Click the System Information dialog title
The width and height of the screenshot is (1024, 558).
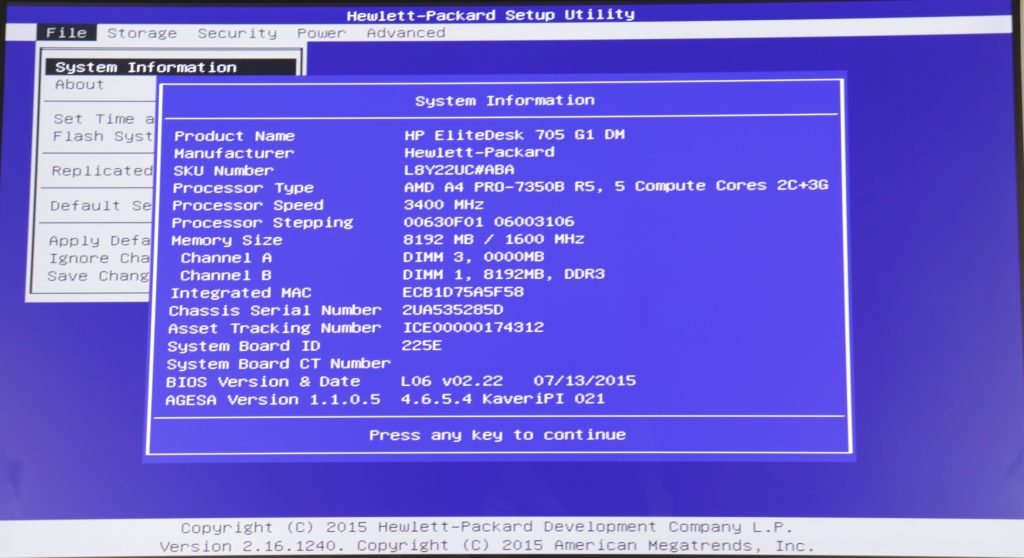505,101
